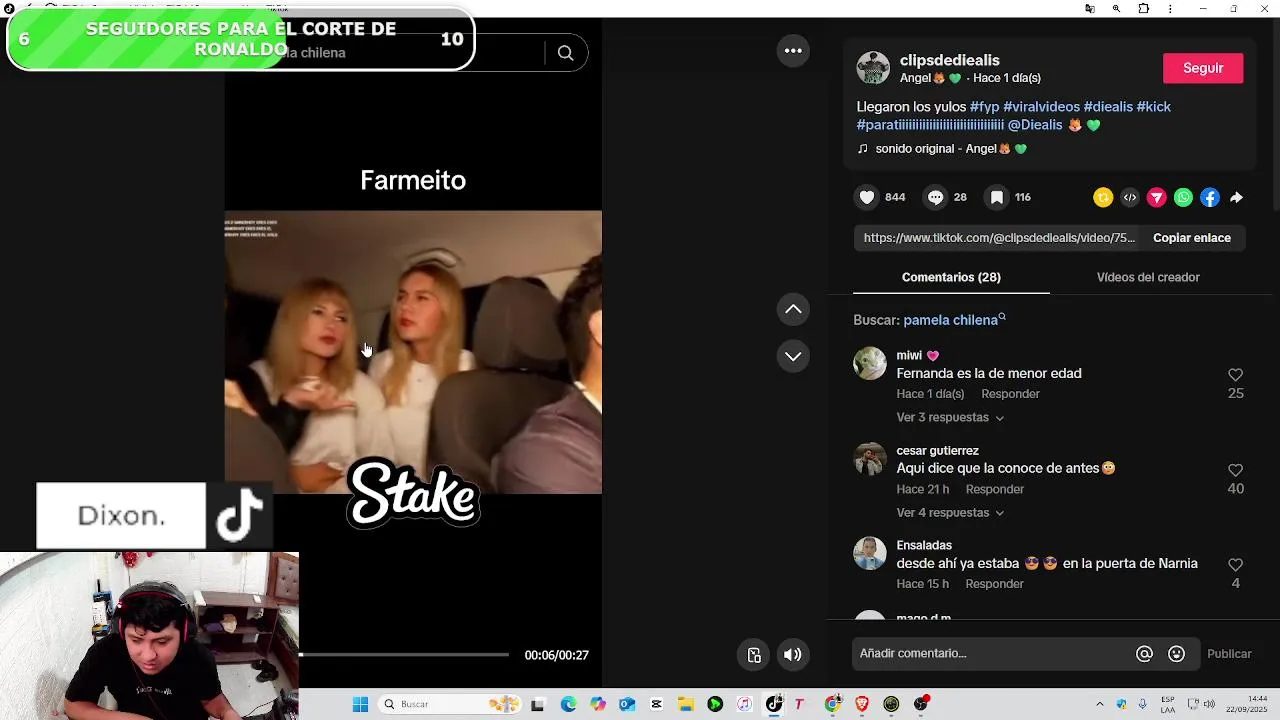Viewport: 1280px width, 720px height.
Task: Reply to miwi's comment
Action: (x=1010, y=394)
